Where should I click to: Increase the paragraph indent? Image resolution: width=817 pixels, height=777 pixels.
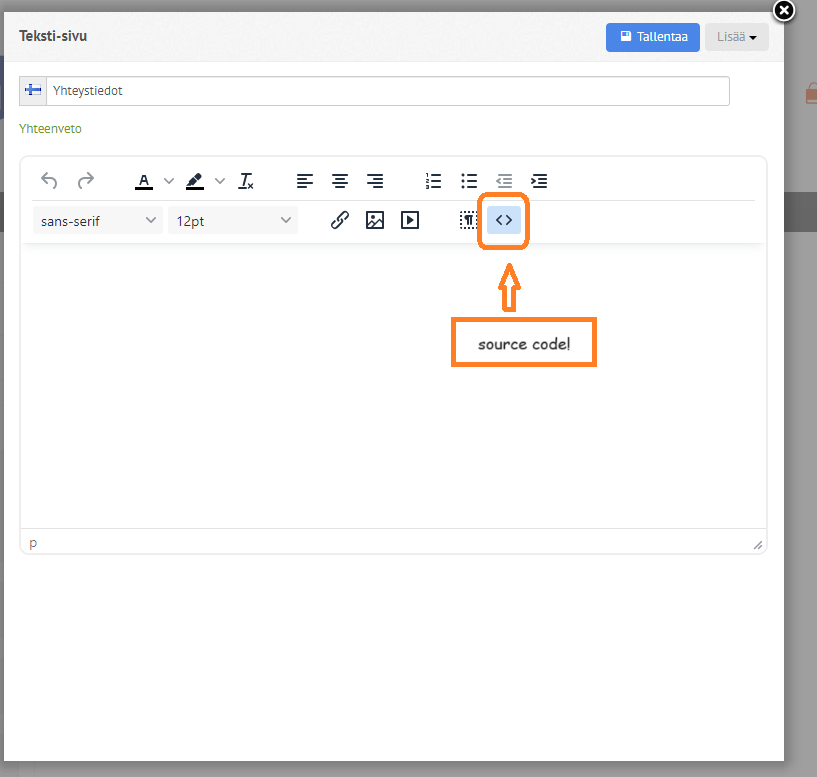[539, 181]
